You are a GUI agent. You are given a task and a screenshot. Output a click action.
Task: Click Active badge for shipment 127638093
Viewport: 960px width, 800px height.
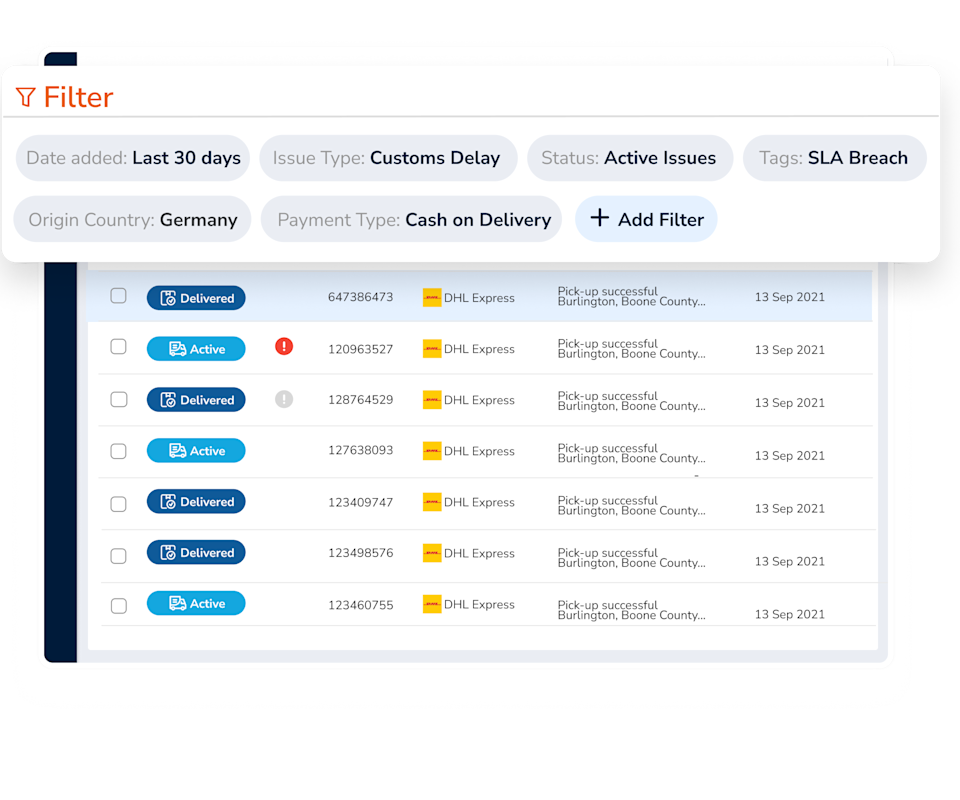[x=196, y=450]
